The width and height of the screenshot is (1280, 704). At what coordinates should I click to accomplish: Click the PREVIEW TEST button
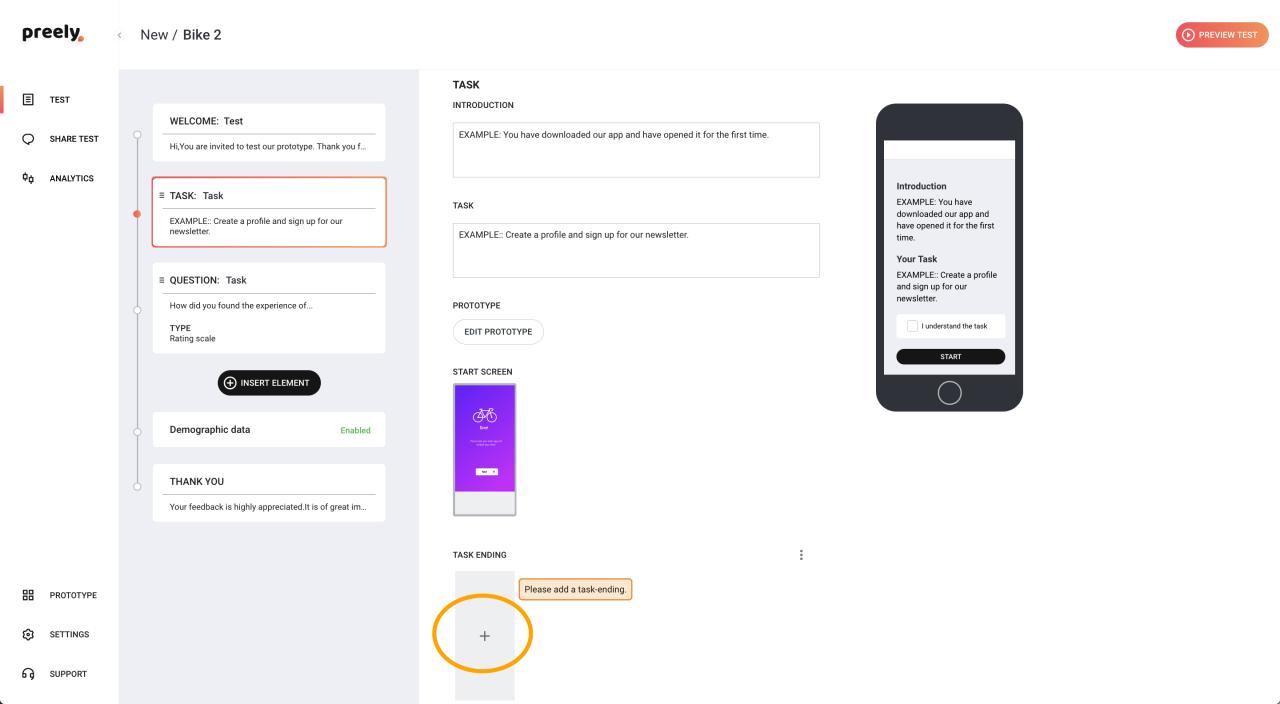(1222, 34)
